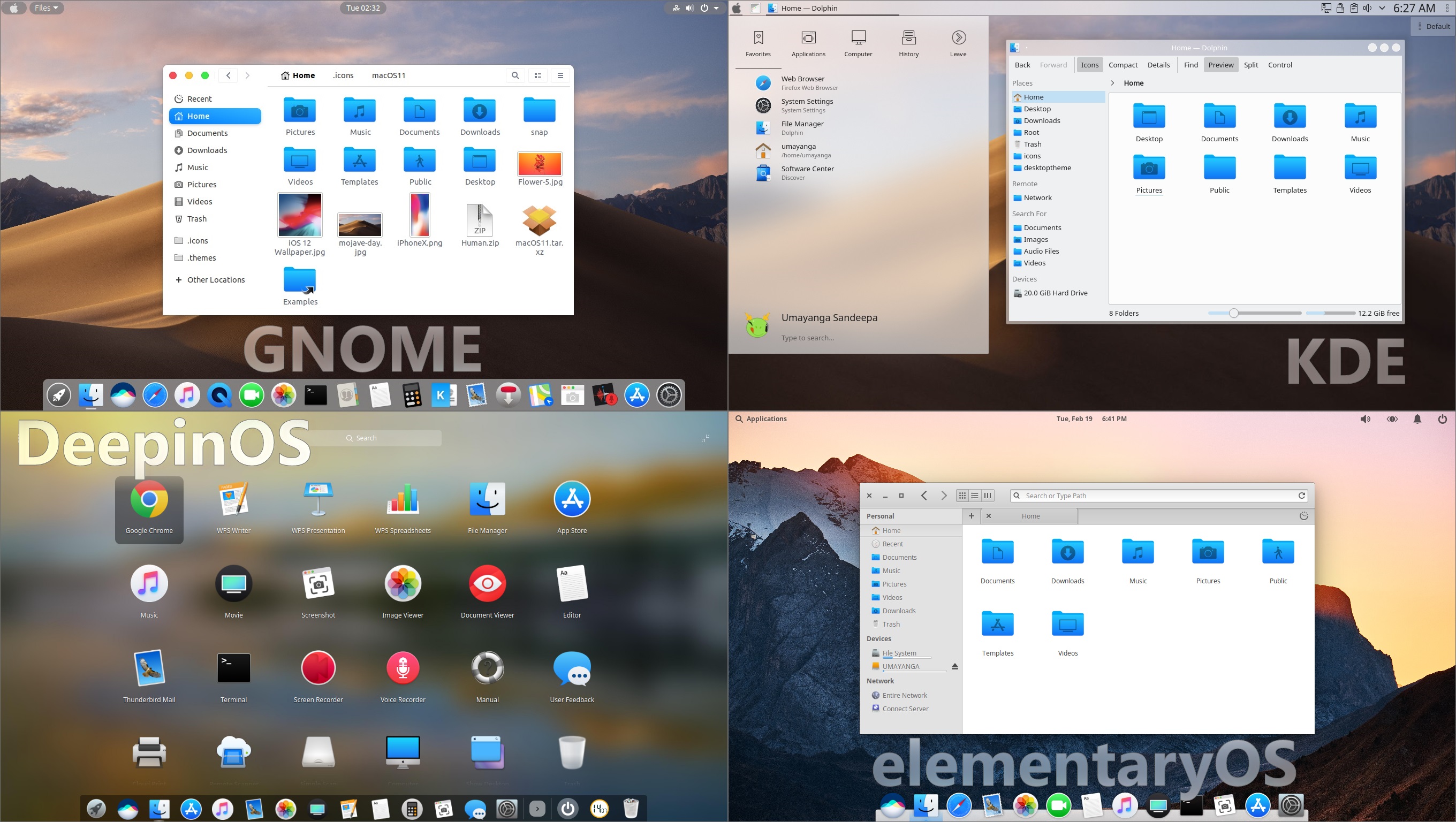This screenshot has width=1456, height=822.
Task: Switch Dolphin to Compact view
Action: (x=1123, y=64)
